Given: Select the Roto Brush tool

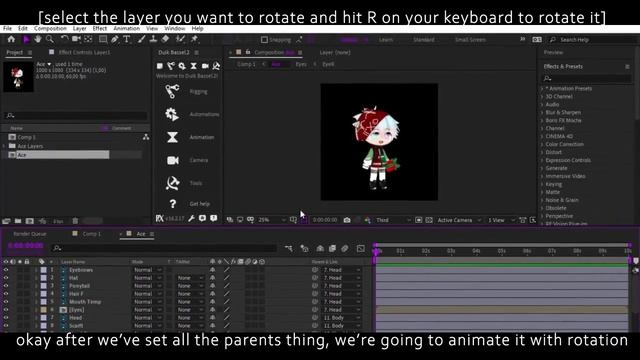Looking at the screenshot, I should [180, 39].
